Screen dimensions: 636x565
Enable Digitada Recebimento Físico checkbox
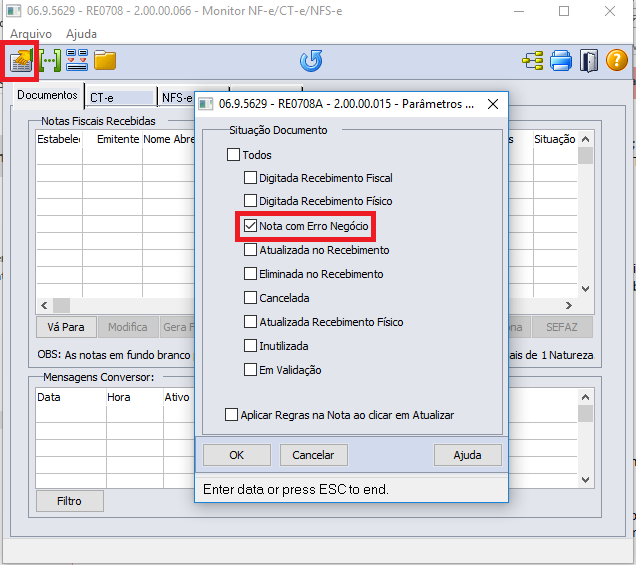click(250, 201)
